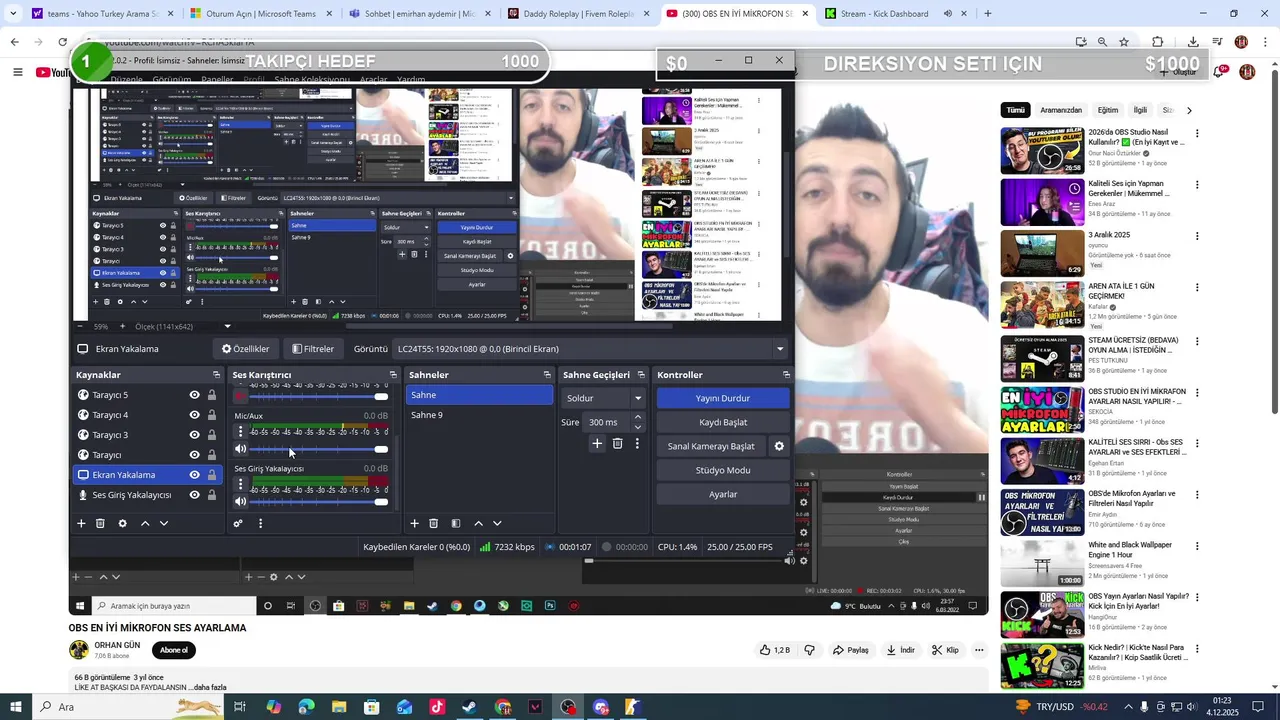
Task: Add a new source in Kaynaklar panel
Action: point(81,523)
